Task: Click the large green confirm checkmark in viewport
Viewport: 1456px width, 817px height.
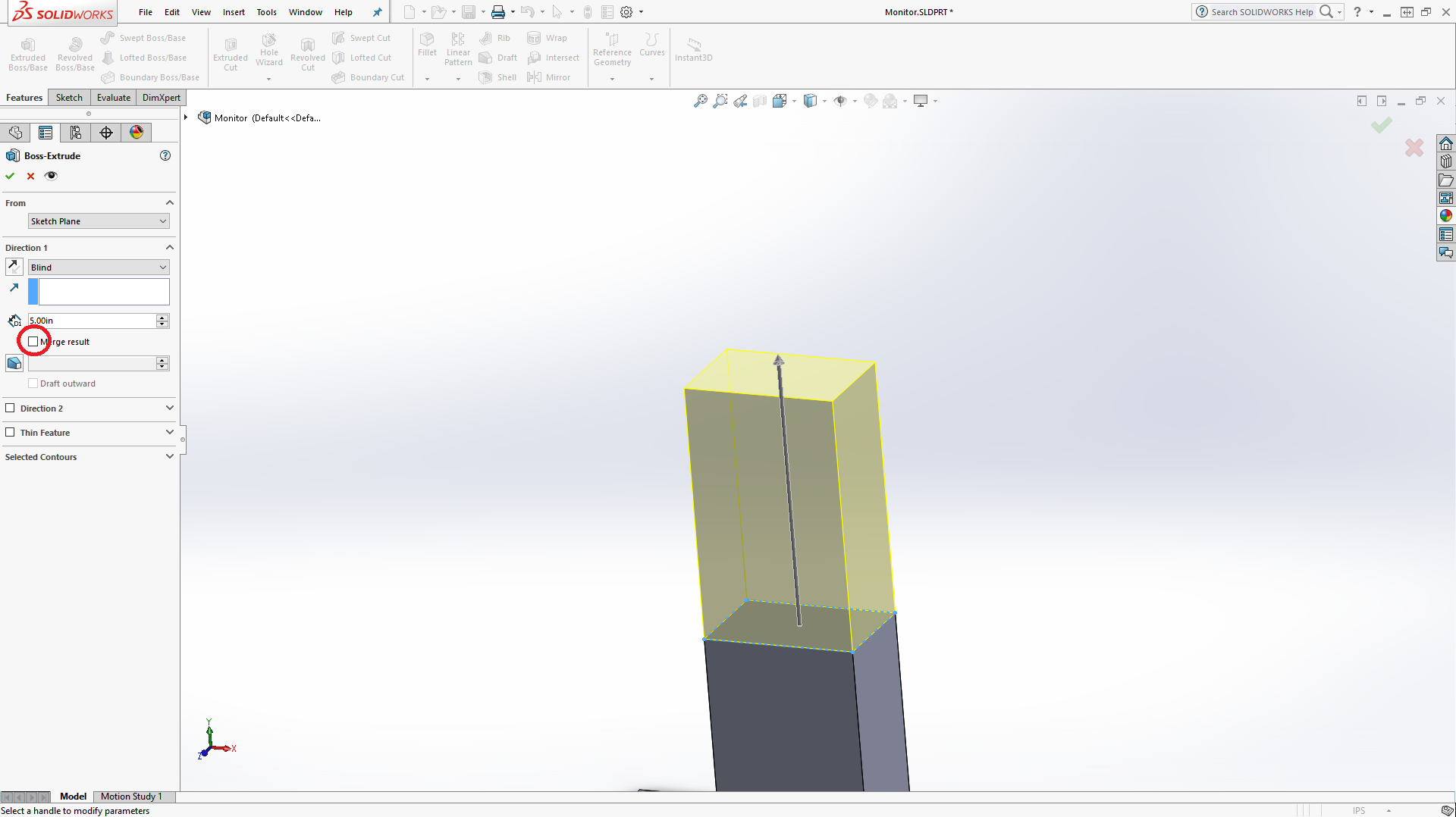Action: coord(1382,125)
